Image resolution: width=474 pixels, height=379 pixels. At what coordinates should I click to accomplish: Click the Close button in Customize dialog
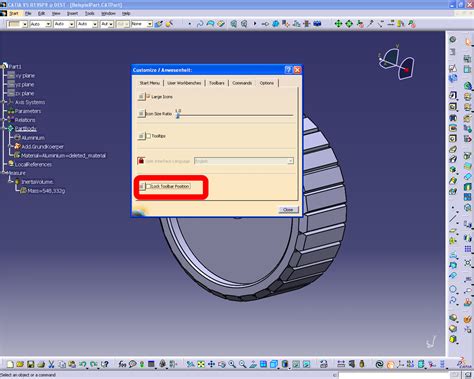pos(288,210)
